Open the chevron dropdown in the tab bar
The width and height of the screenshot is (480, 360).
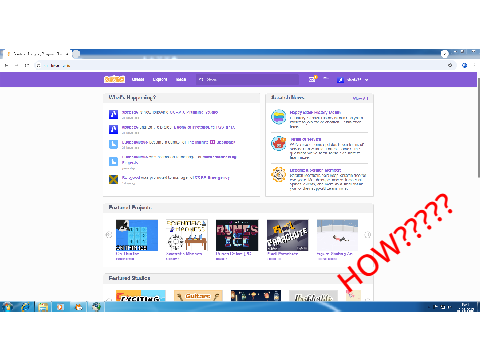click(444, 54)
